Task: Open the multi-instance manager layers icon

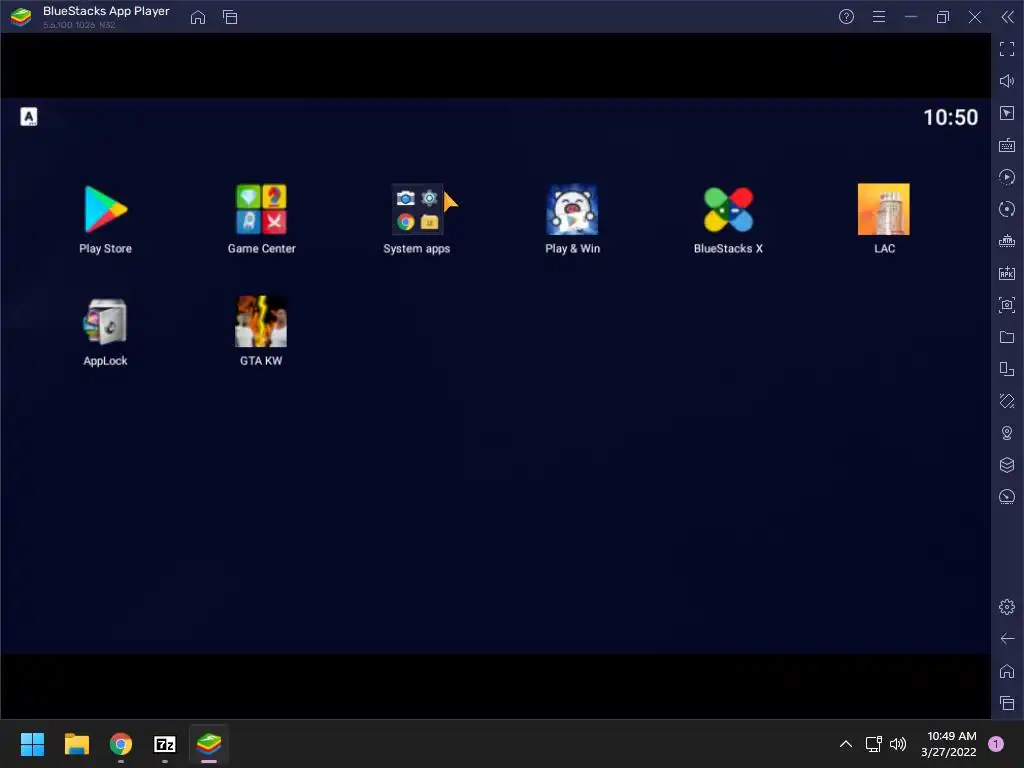Action: click(x=1007, y=465)
